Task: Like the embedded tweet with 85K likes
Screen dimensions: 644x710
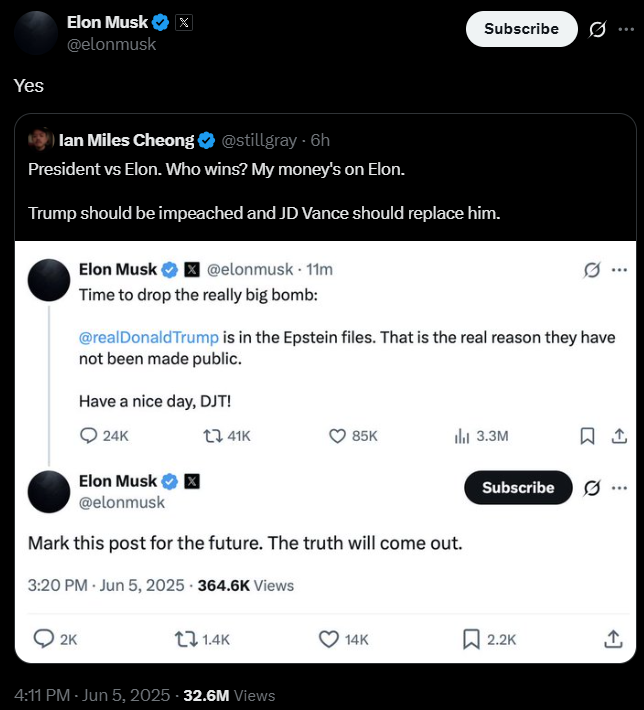Action: coord(338,436)
